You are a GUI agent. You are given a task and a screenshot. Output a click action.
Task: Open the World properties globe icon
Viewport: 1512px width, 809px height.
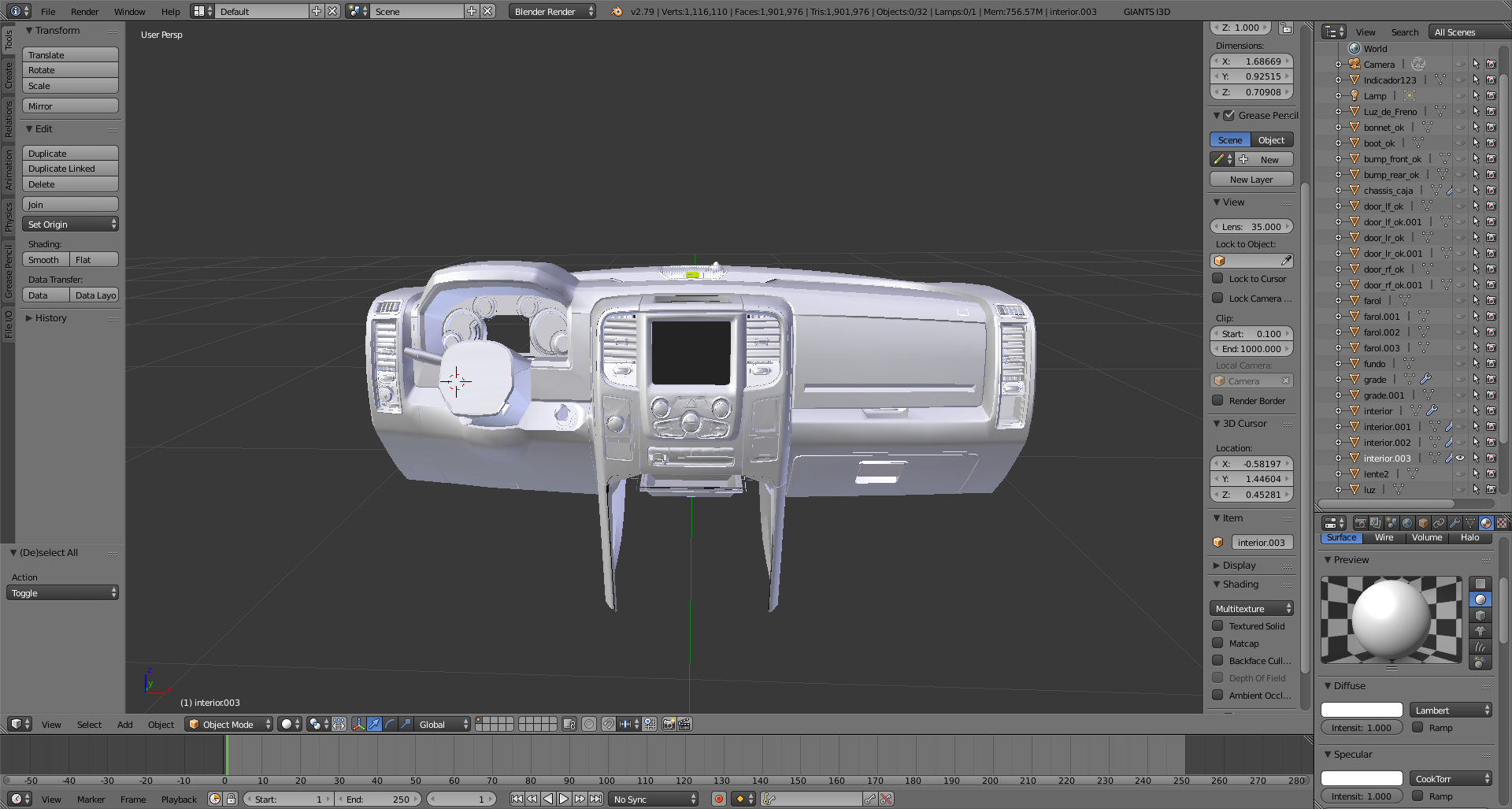1406,523
